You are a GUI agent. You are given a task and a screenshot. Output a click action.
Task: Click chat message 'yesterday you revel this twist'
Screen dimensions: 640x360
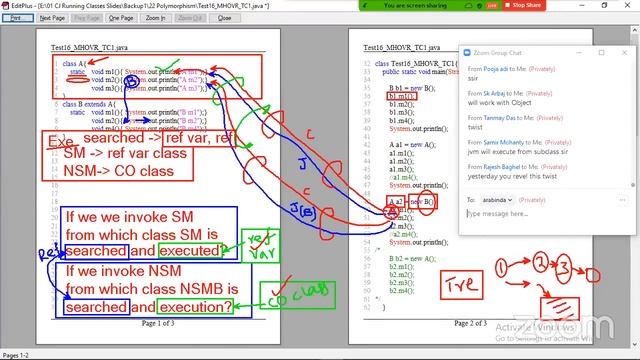[512, 176]
